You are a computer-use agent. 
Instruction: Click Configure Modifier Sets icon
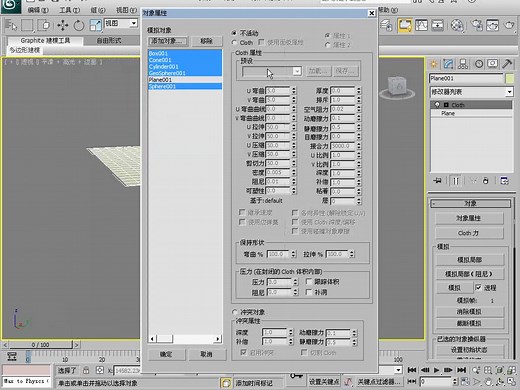[504, 181]
